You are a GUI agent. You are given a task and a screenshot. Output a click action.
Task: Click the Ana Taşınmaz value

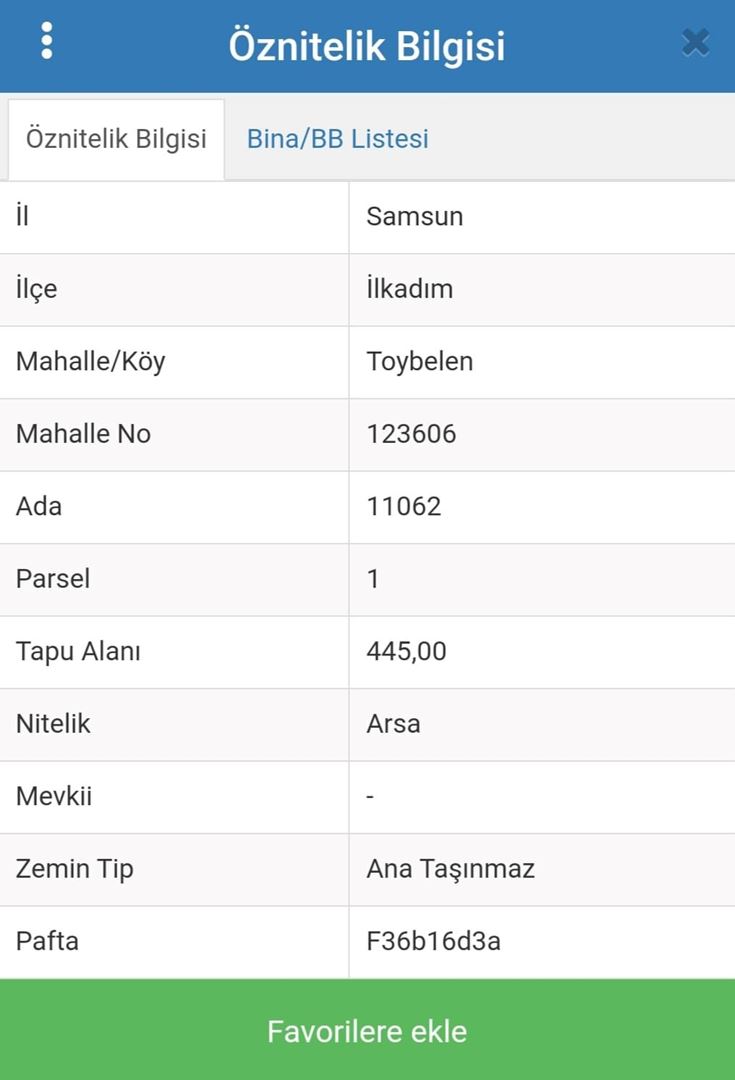450,869
